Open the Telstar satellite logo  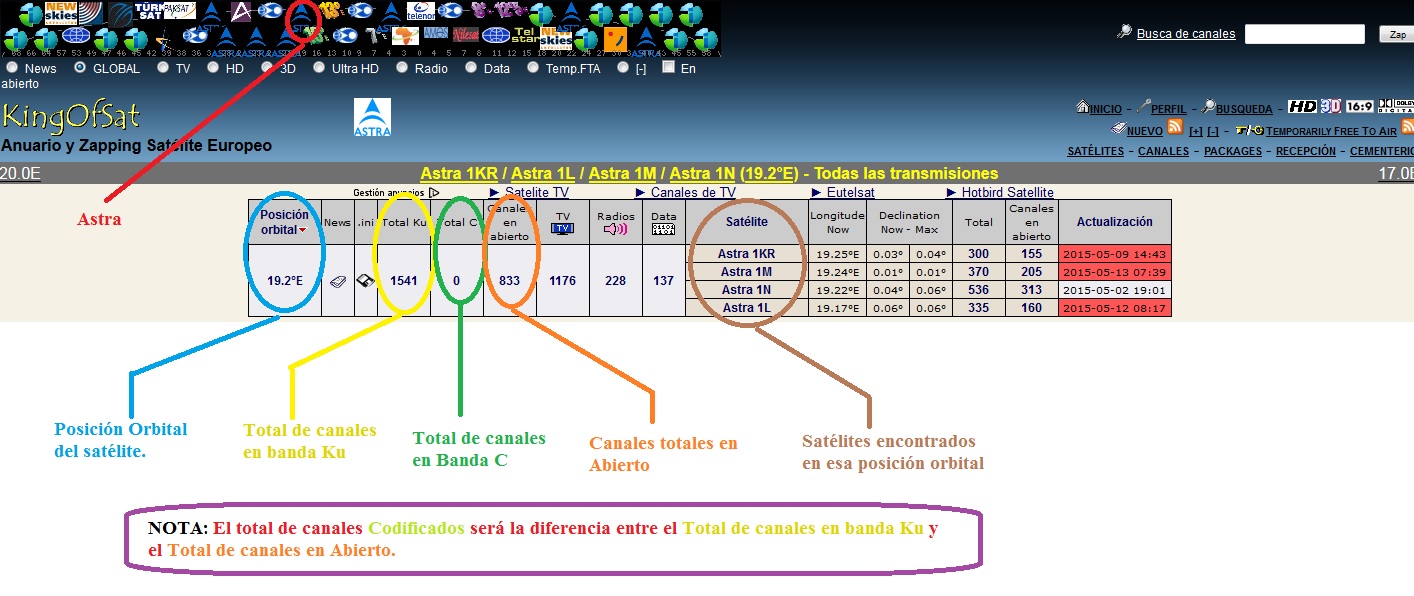[x=525, y=36]
